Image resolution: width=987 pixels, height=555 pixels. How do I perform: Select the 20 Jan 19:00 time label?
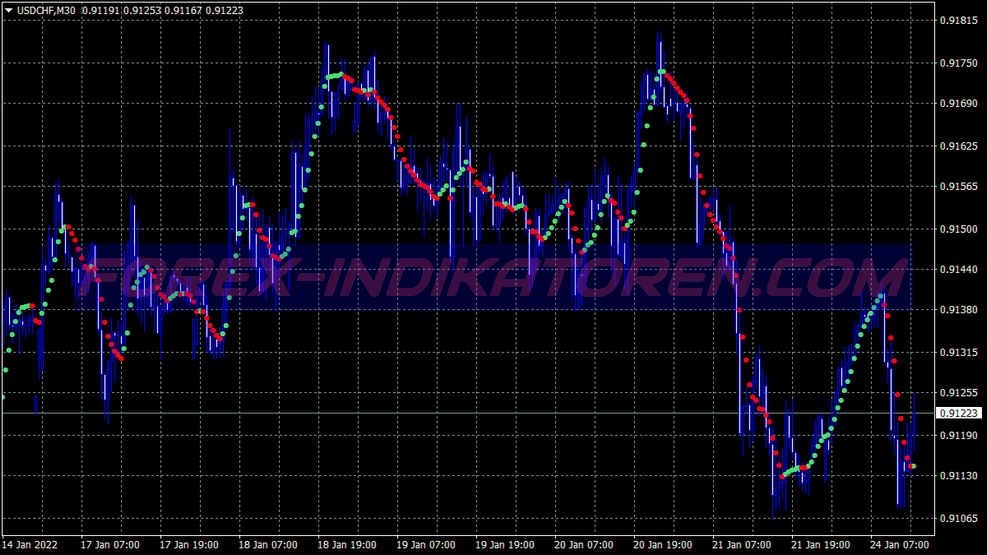point(663,545)
